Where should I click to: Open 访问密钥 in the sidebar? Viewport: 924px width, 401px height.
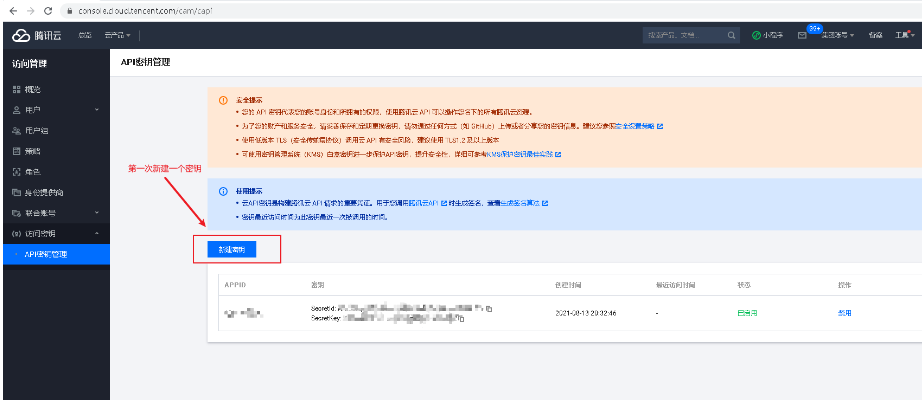tap(40, 234)
